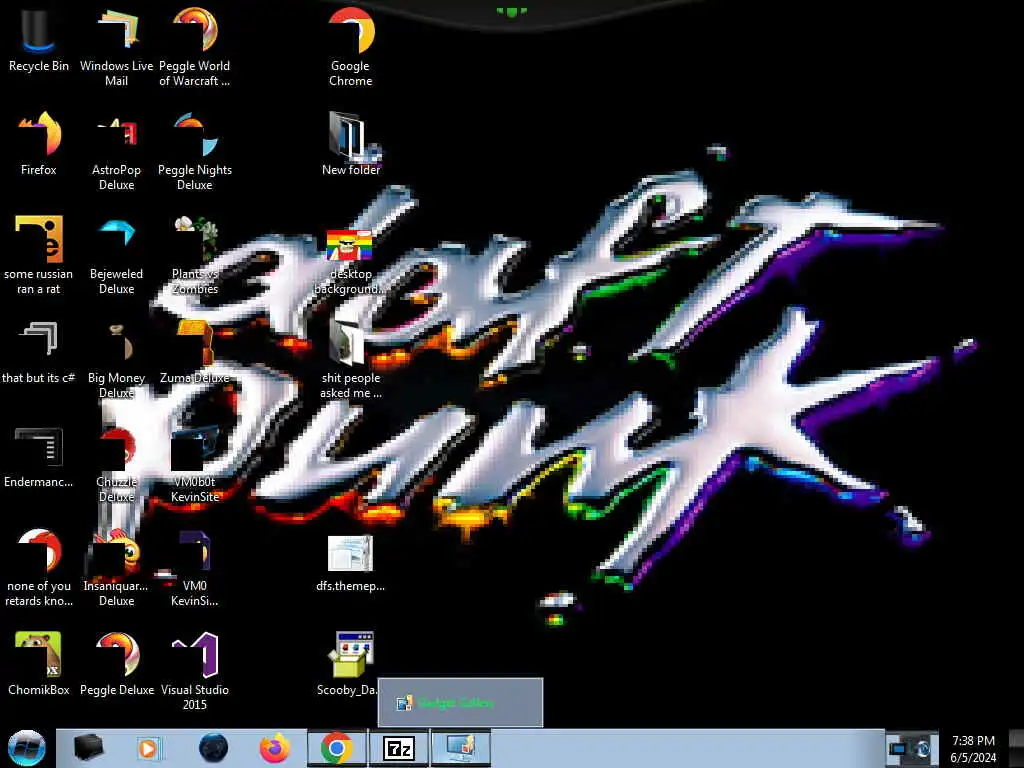
Task: Open the black box taskbar icon
Action: pyautogui.click(x=88, y=748)
